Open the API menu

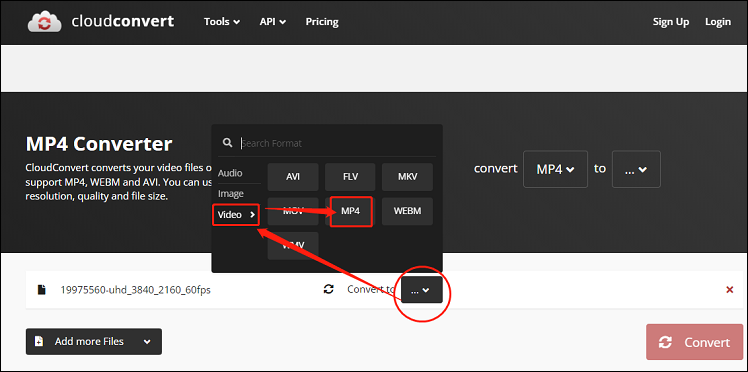tap(273, 22)
